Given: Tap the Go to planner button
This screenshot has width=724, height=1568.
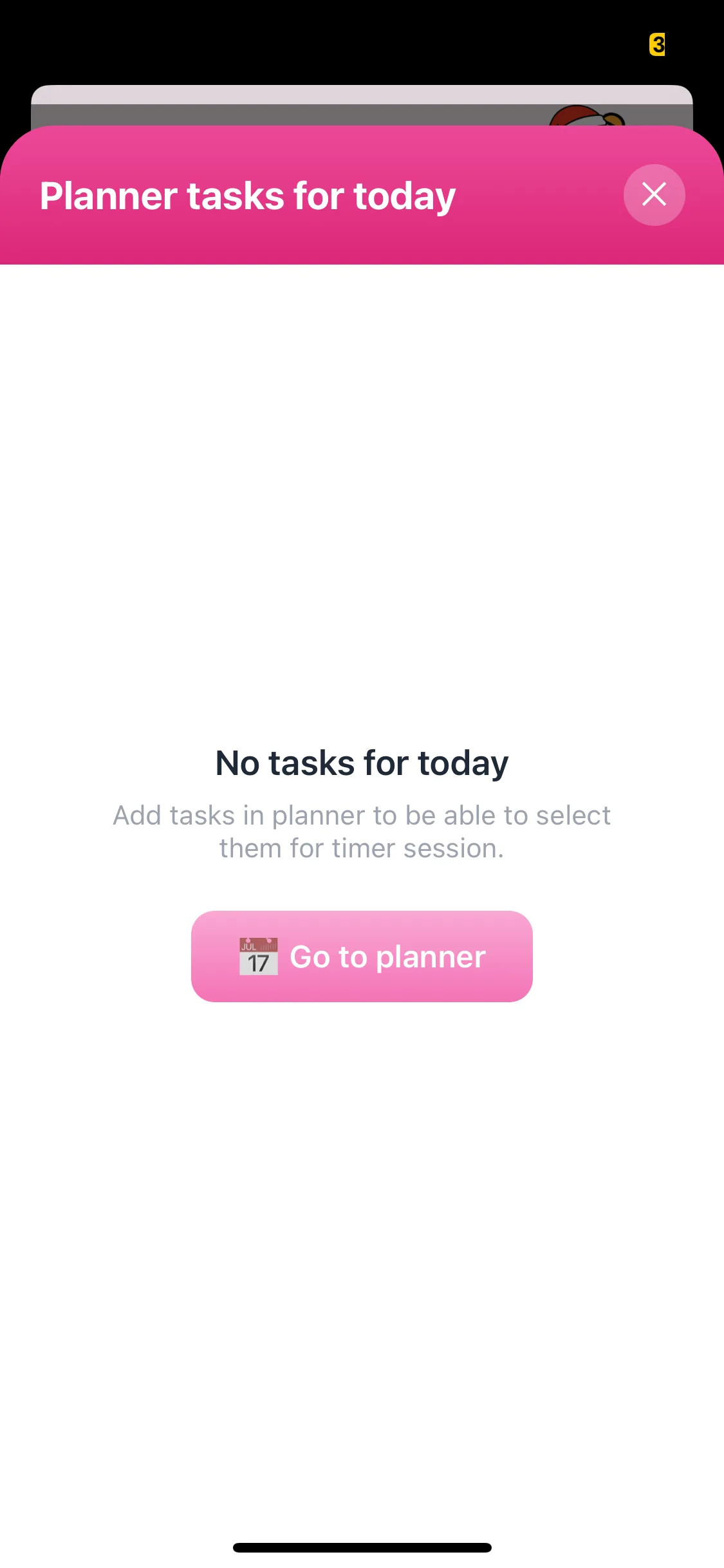Looking at the screenshot, I should click(x=362, y=956).
